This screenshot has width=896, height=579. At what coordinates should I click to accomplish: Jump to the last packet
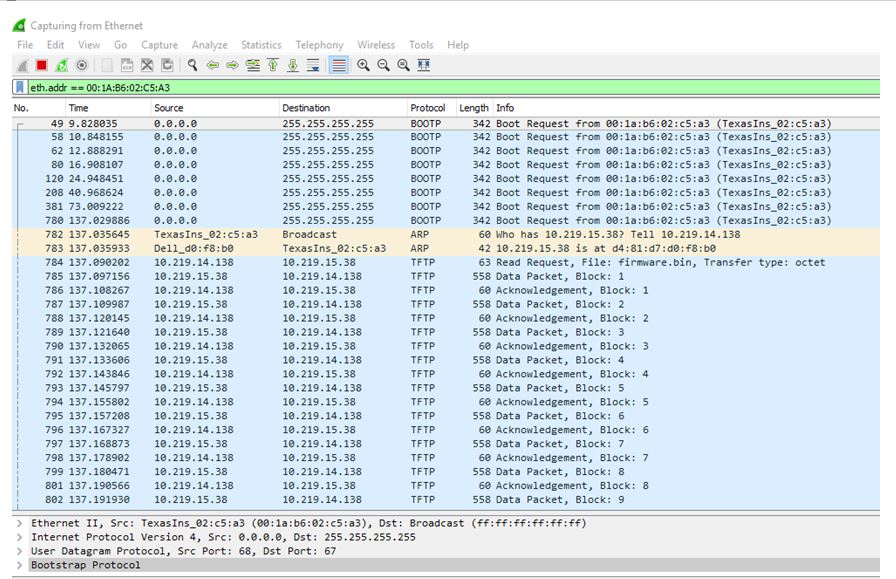point(293,65)
